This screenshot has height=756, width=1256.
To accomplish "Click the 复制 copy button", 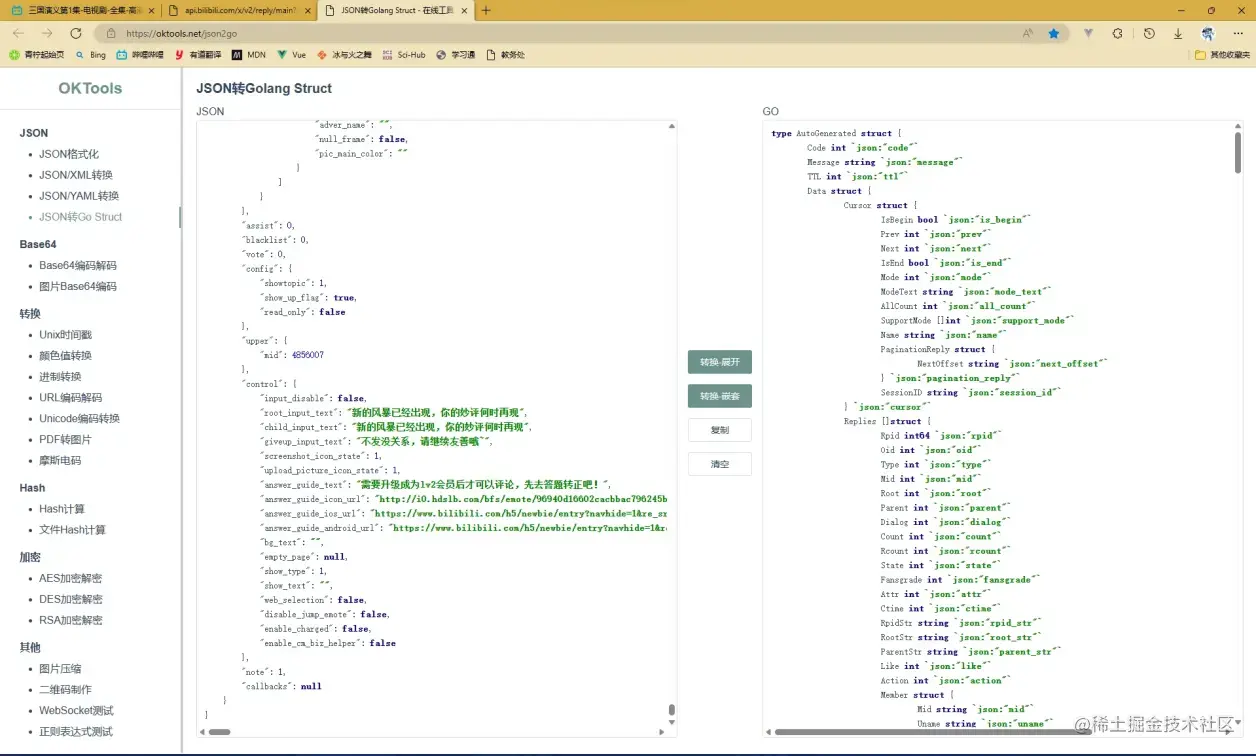I will [x=720, y=431].
